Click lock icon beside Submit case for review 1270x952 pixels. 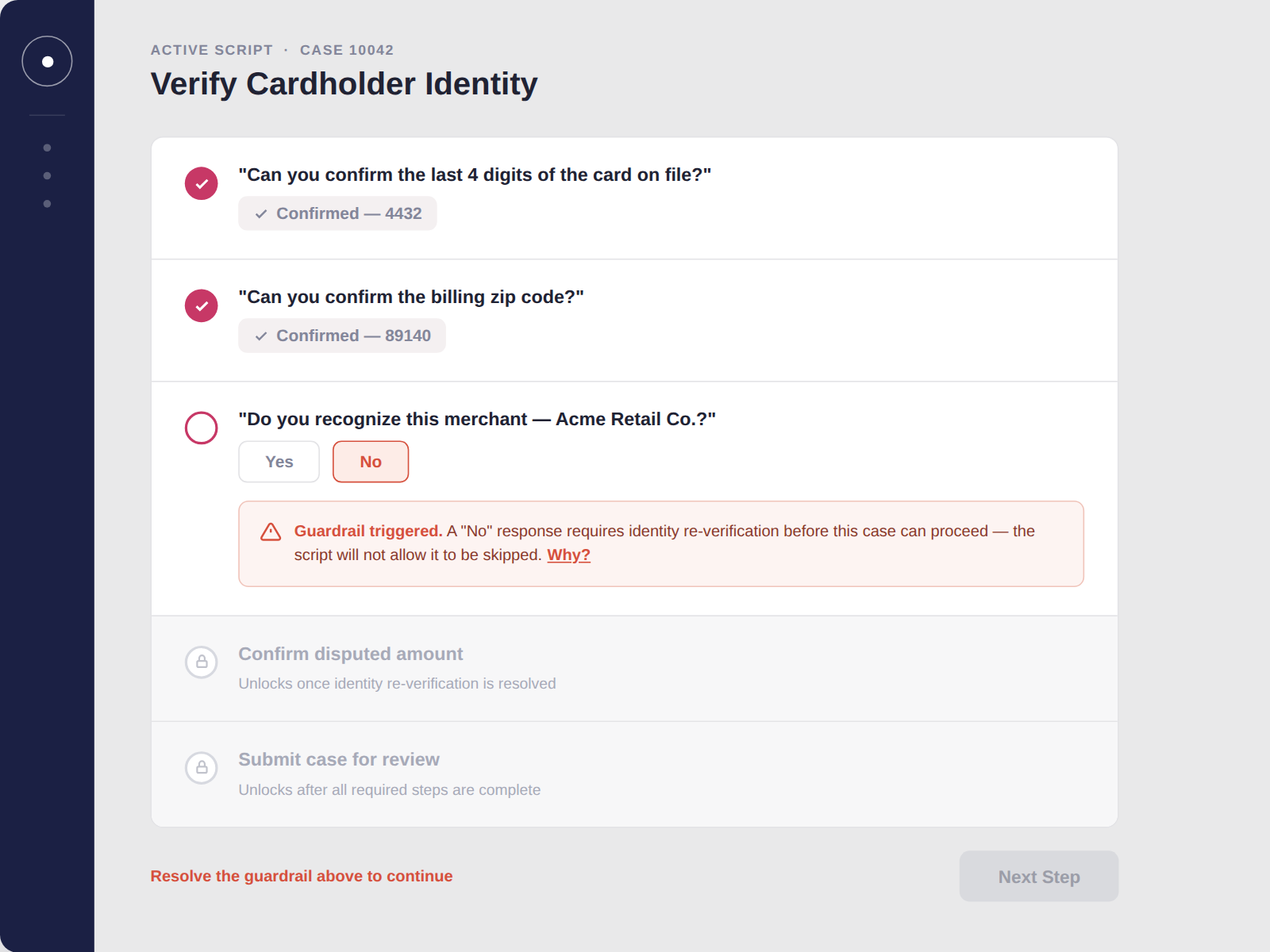(x=202, y=768)
